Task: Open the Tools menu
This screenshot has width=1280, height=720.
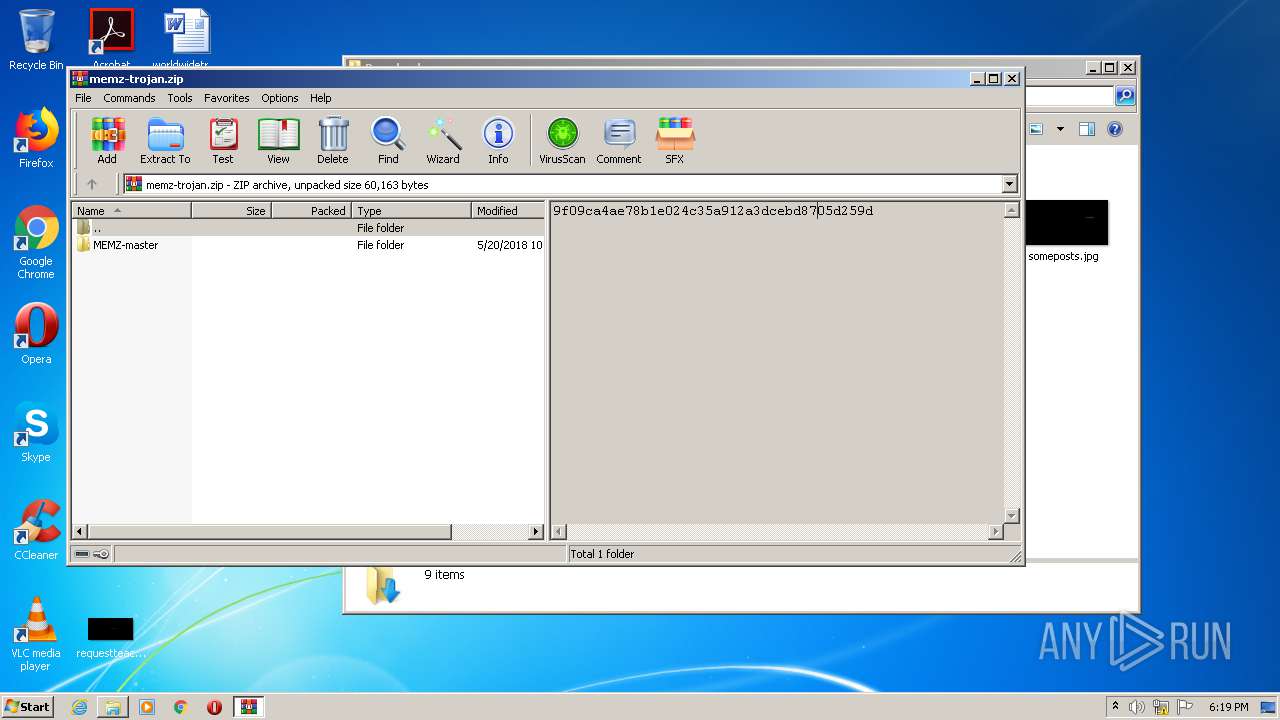Action: 180,98
